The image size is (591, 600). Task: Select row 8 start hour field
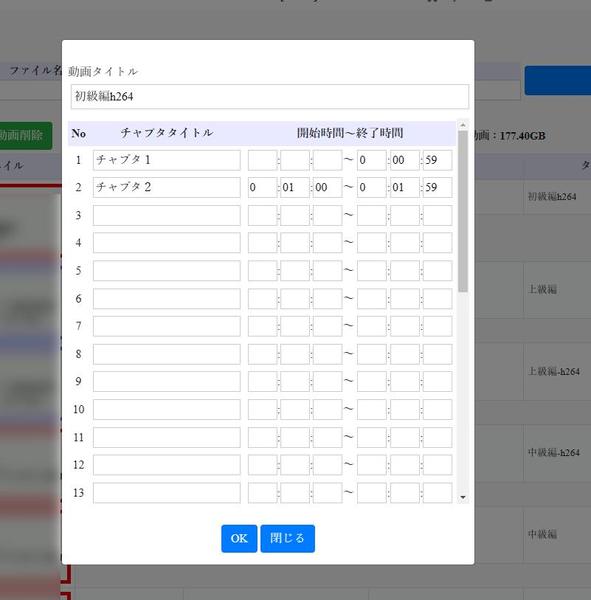262,354
